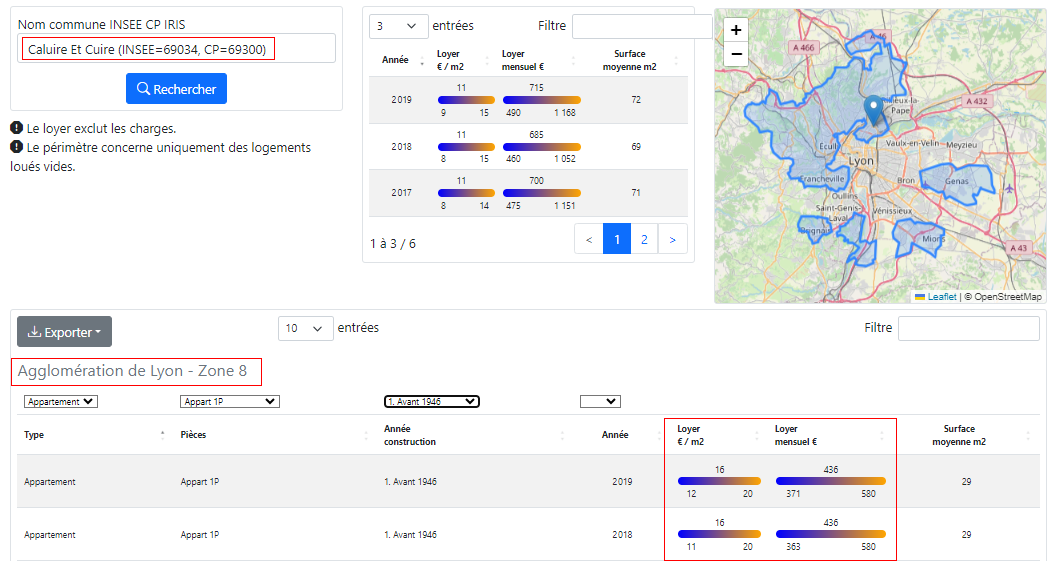Switch to page 2 of the top table
Image resolution: width=1057 pixels, height=561 pixels.
645,240
